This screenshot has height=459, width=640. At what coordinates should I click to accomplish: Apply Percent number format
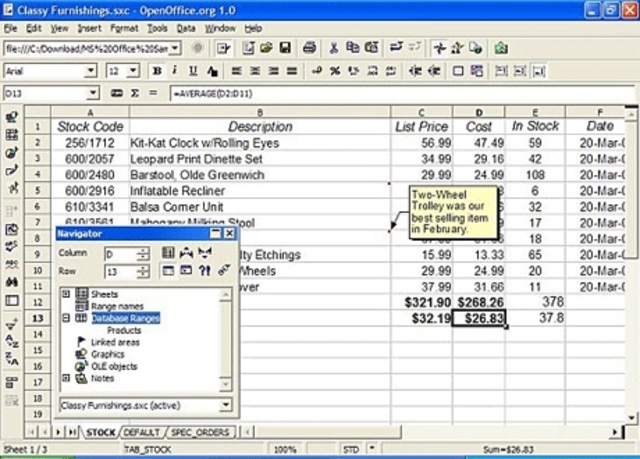click(335, 71)
